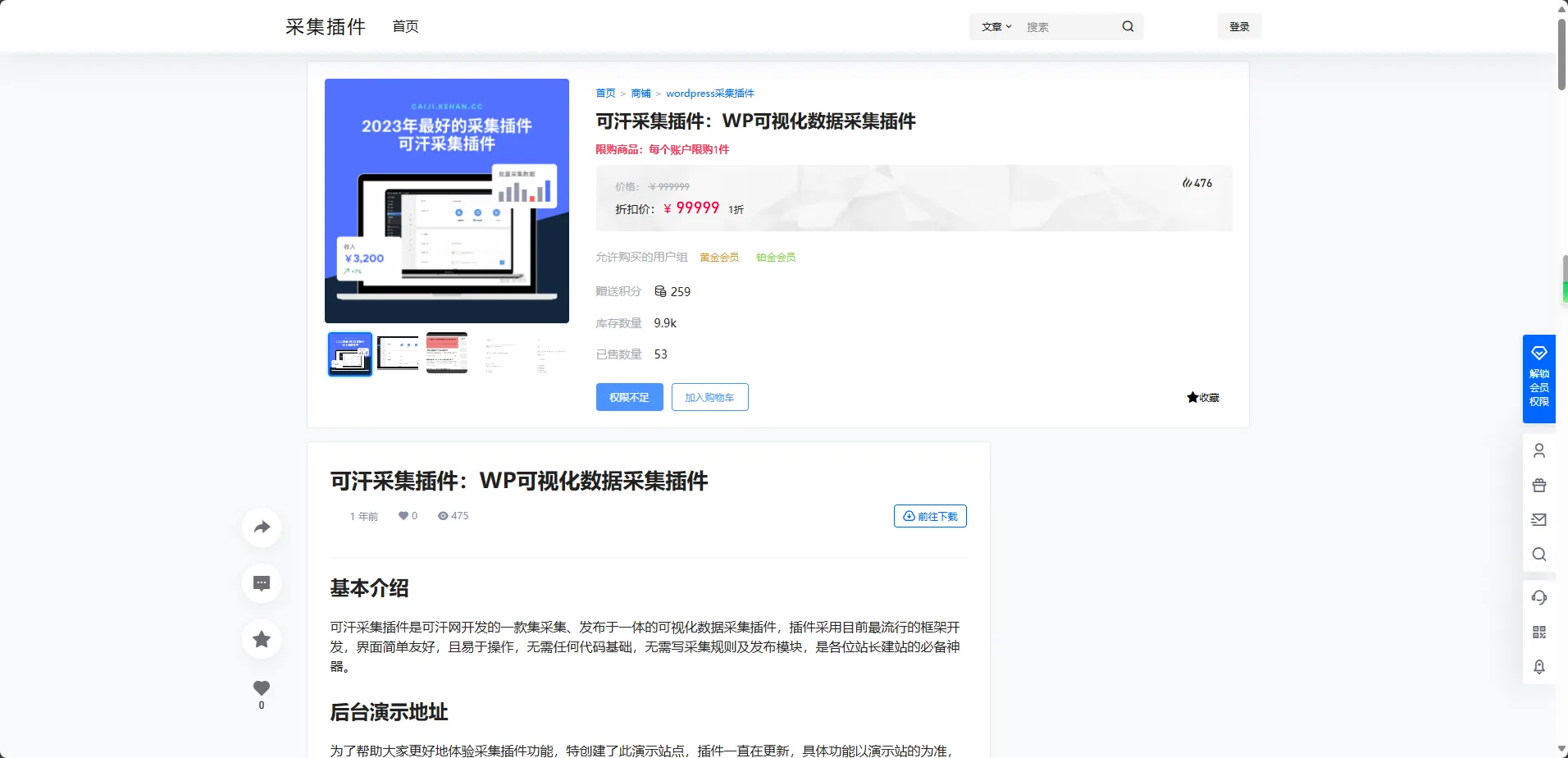Click the customer service headset icon

pyautogui.click(x=1539, y=597)
